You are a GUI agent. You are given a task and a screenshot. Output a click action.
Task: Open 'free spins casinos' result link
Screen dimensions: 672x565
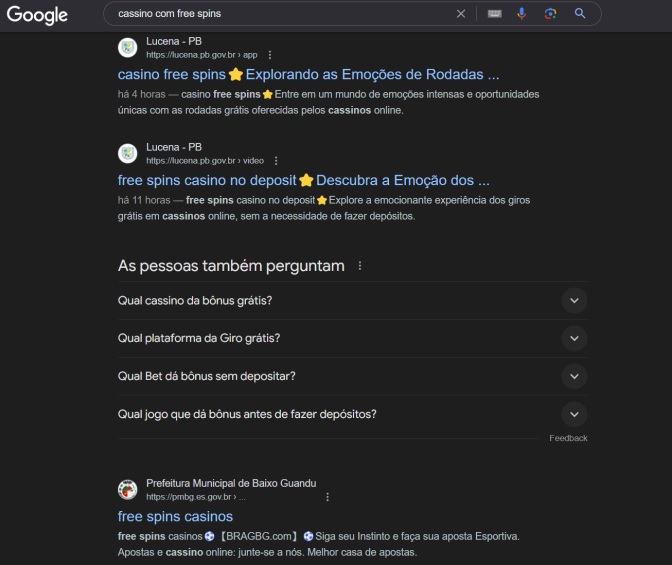(x=175, y=517)
